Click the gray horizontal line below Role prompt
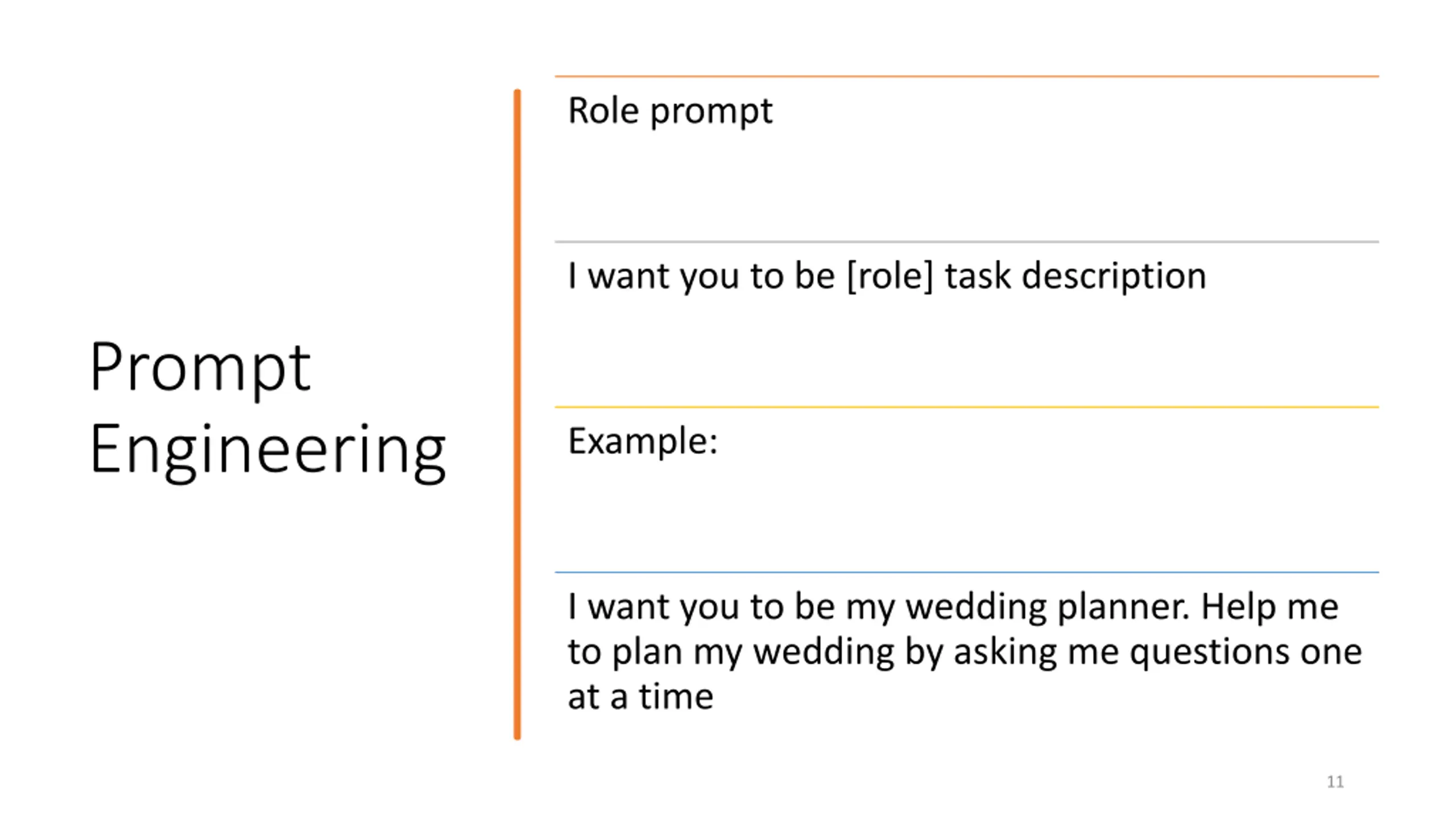Viewport: 1456px width, 819px height. tap(967, 242)
